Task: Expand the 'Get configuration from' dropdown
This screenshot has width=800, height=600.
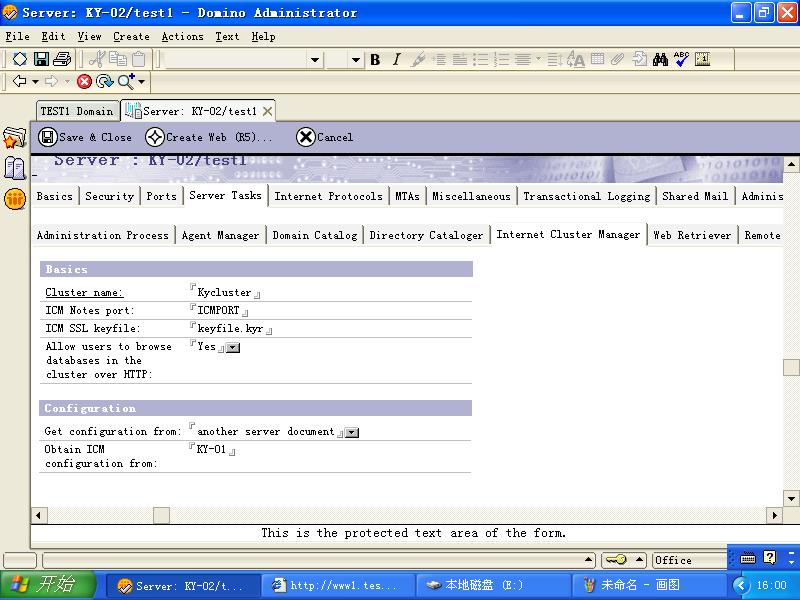Action: click(x=351, y=433)
